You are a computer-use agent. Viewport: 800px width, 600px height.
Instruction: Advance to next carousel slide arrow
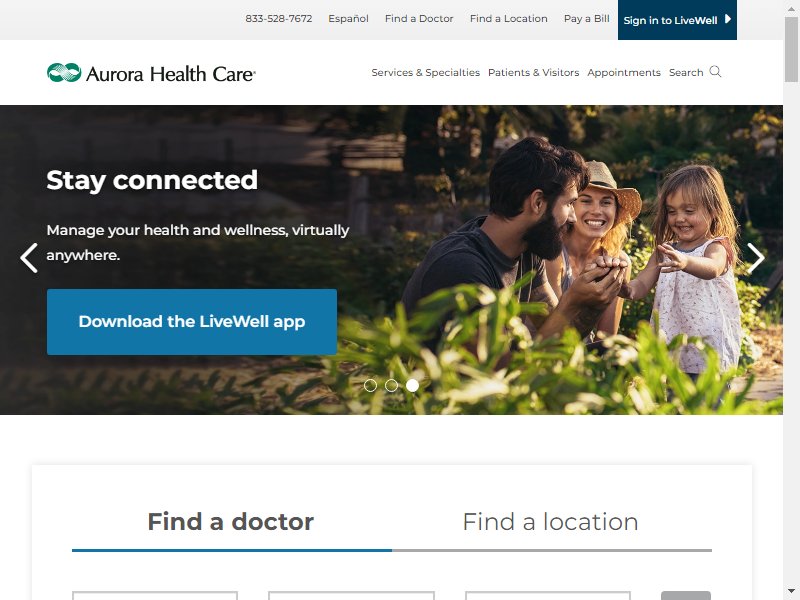point(756,258)
